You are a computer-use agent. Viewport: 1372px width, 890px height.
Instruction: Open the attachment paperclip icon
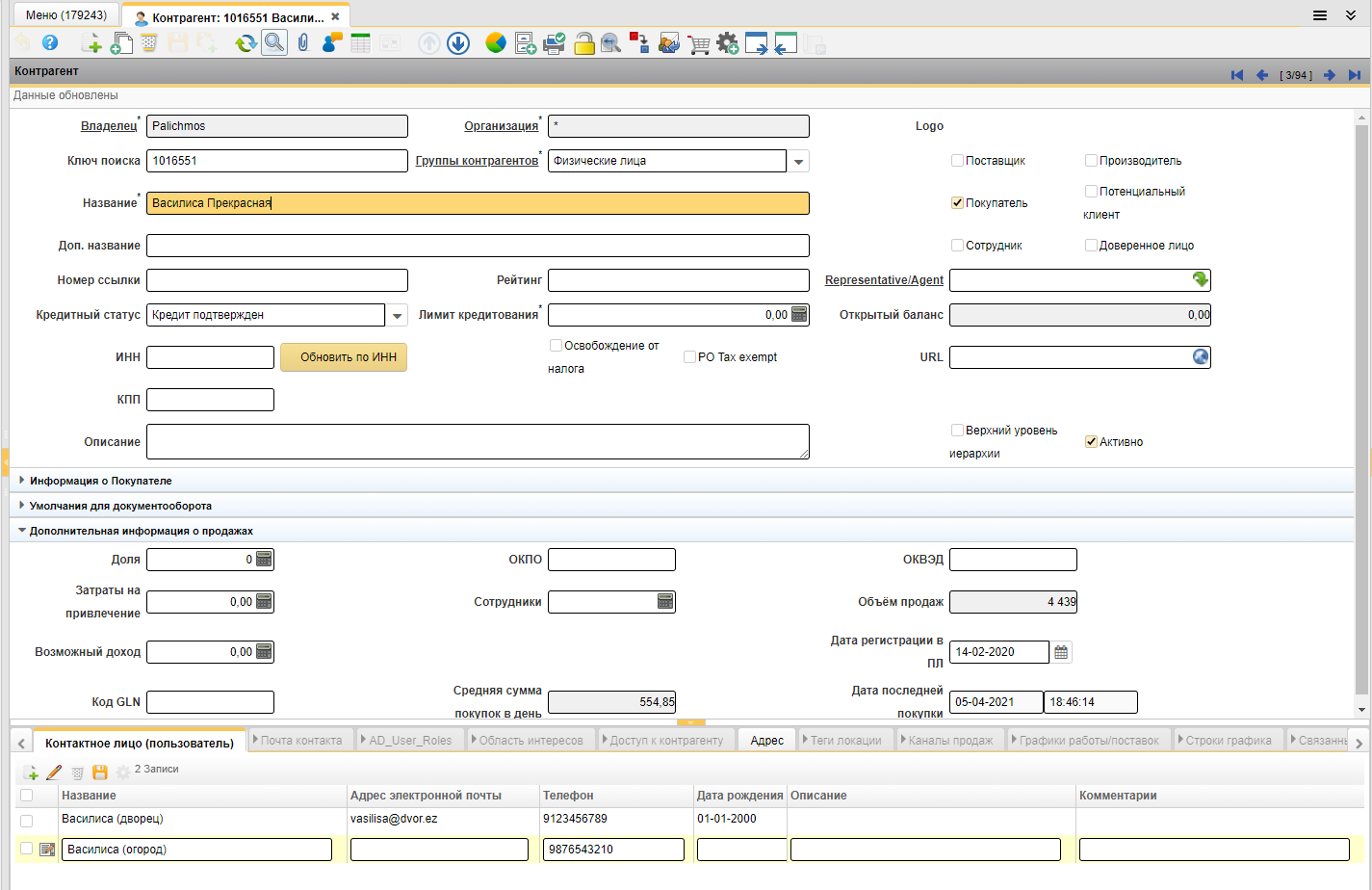pos(303,43)
